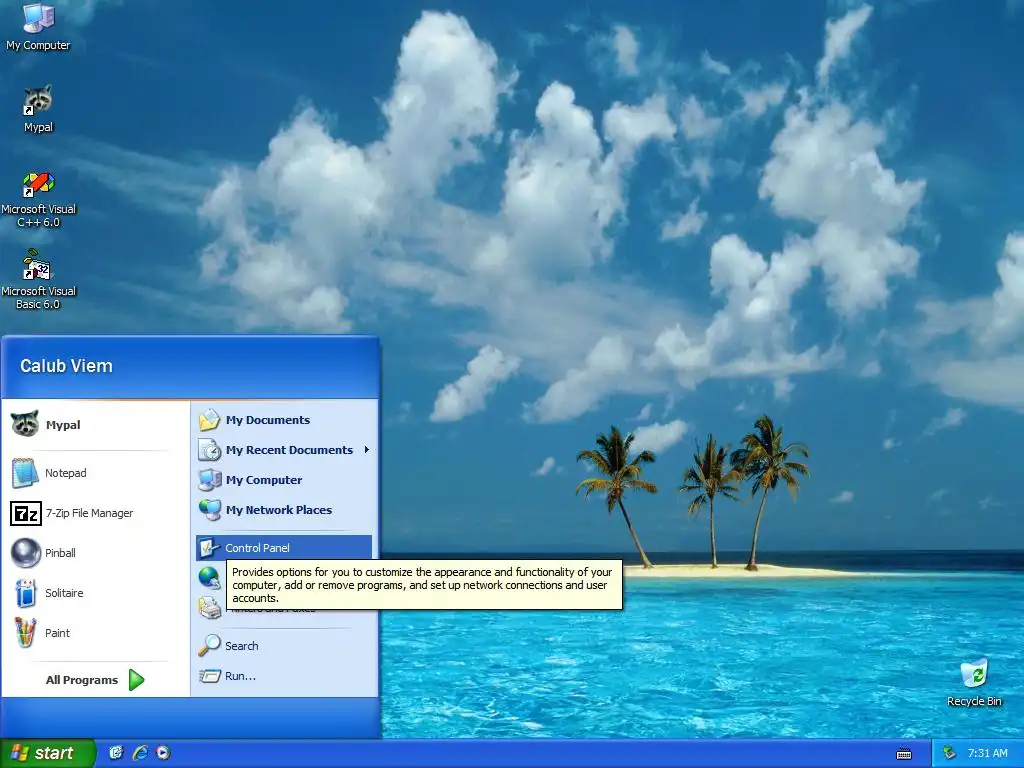
Task: Expand My Recent Documents submenu arrow
Action: [x=367, y=450]
